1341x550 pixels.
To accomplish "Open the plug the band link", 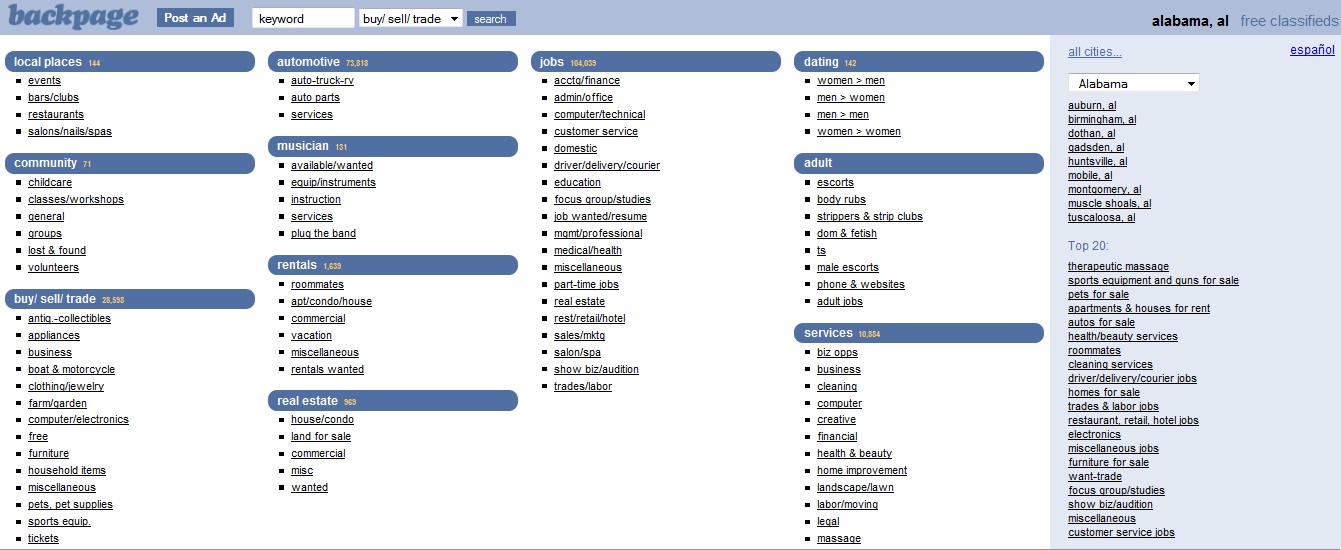I will (x=323, y=234).
